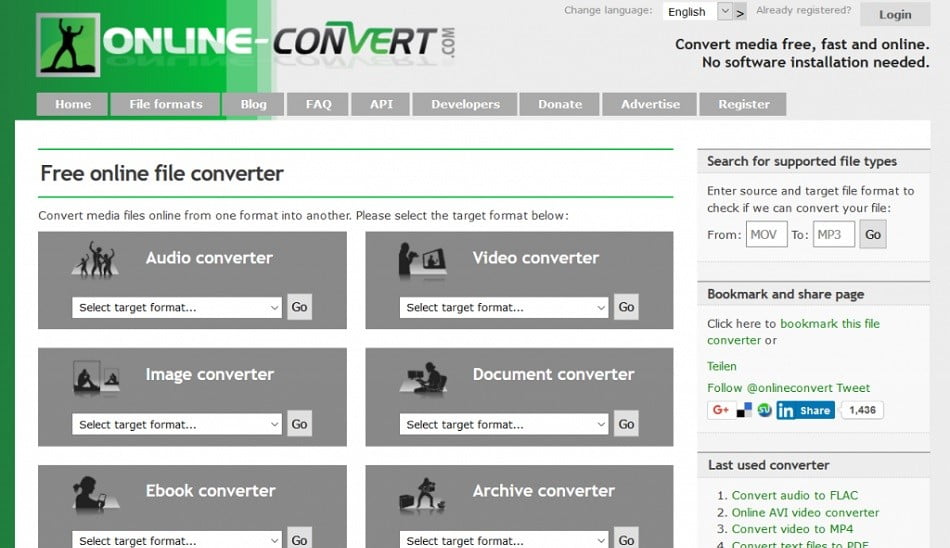Open the API tab

(x=381, y=104)
